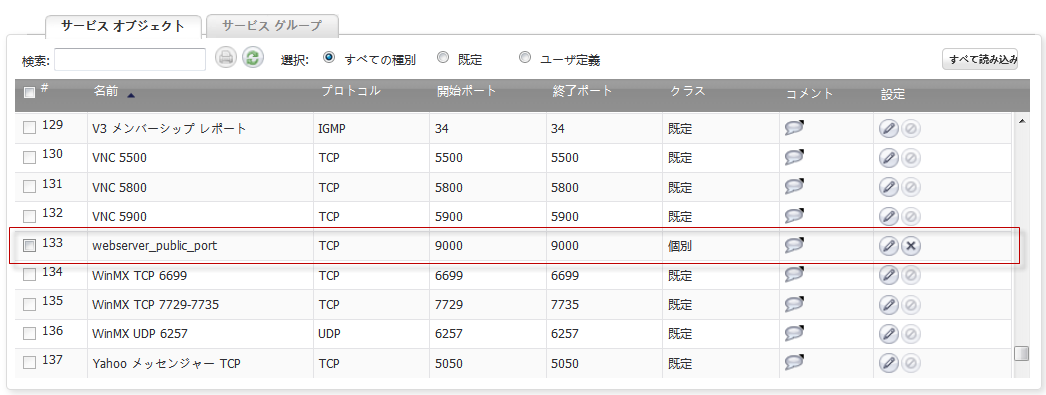
Task: Edit the WinMX UDP 6257 service
Action: point(889,334)
